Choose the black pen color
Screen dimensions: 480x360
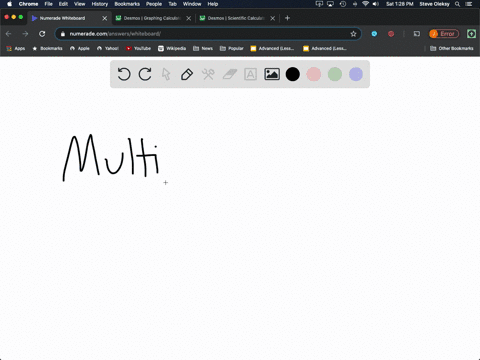coord(293,74)
